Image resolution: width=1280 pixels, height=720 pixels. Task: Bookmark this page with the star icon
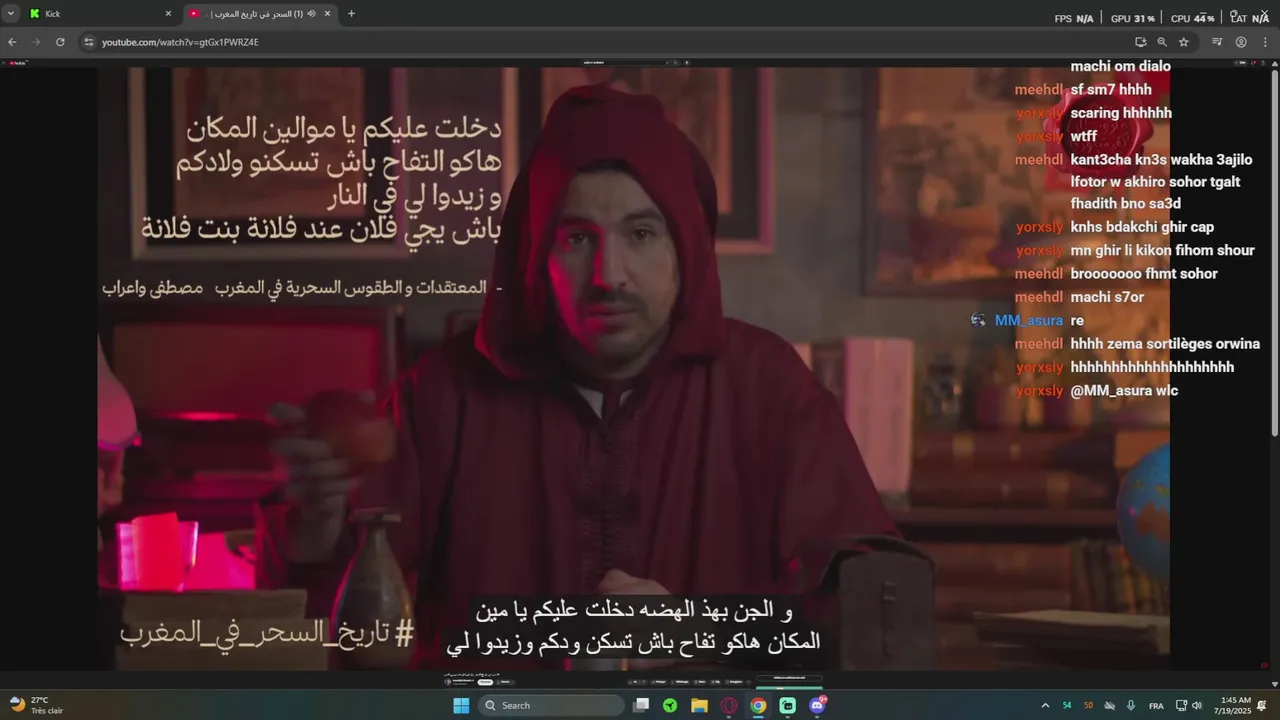point(1184,42)
